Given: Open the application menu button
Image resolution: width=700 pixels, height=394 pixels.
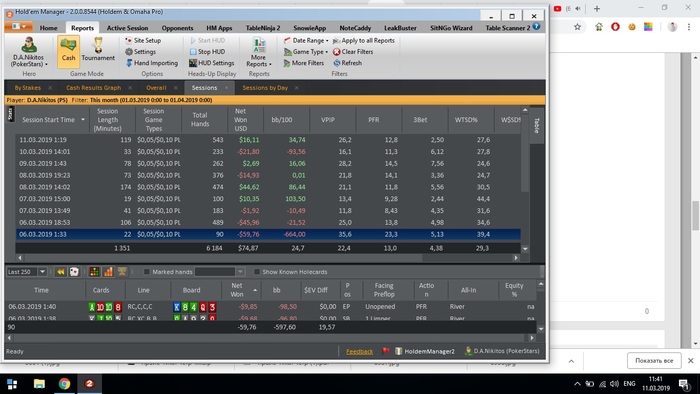Looking at the screenshot, I should click(18, 27).
